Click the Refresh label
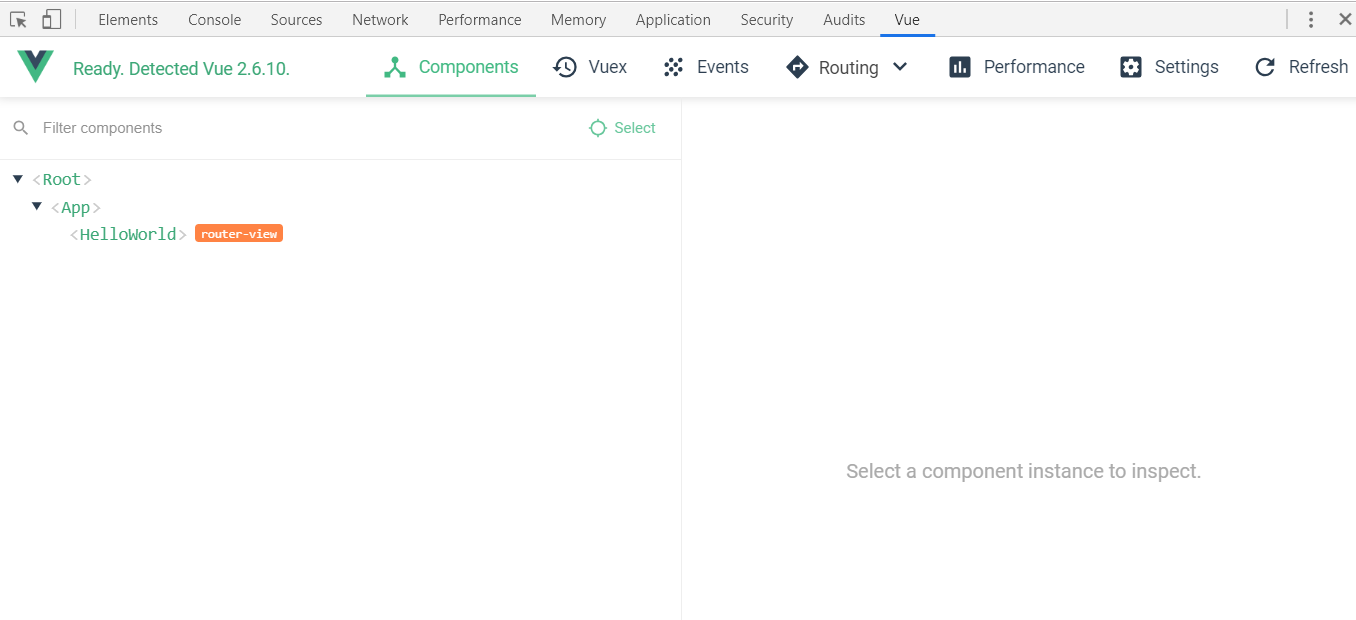Viewport: 1356px width, 620px height. [1318, 67]
